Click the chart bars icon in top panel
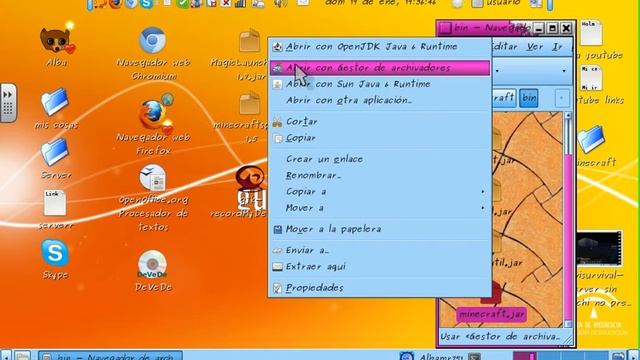 [240, 4]
